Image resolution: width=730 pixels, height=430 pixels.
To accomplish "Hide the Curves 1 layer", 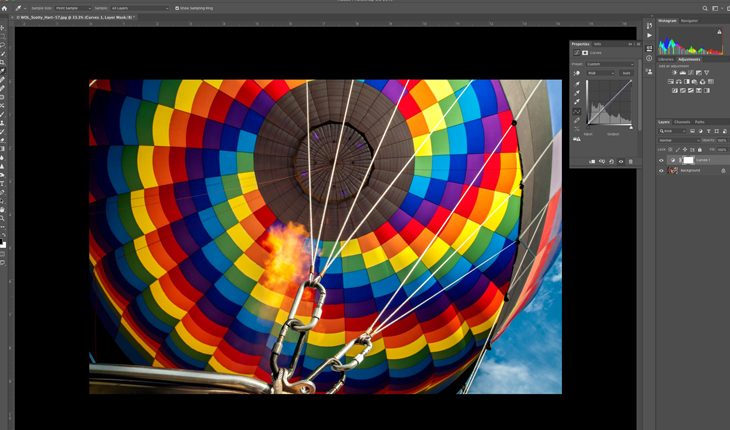I will point(661,160).
